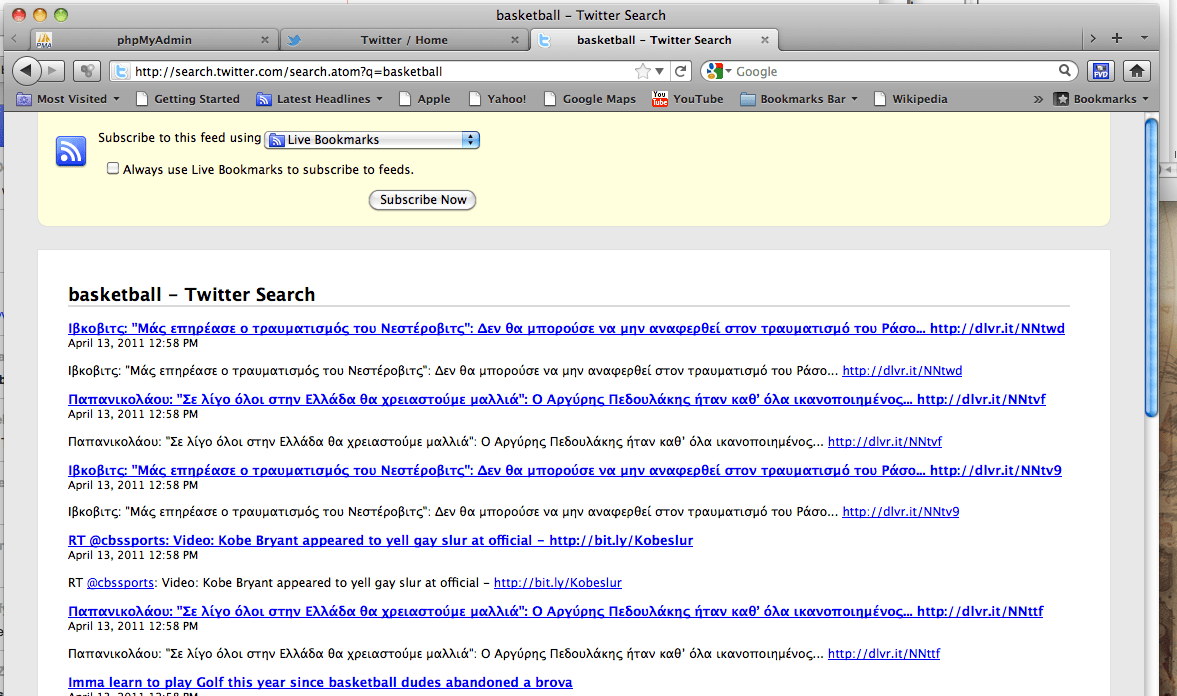Screen dimensions: 1177x696
Task: Run the search via the magnifier icon
Action: click(x=1063, y=70)
